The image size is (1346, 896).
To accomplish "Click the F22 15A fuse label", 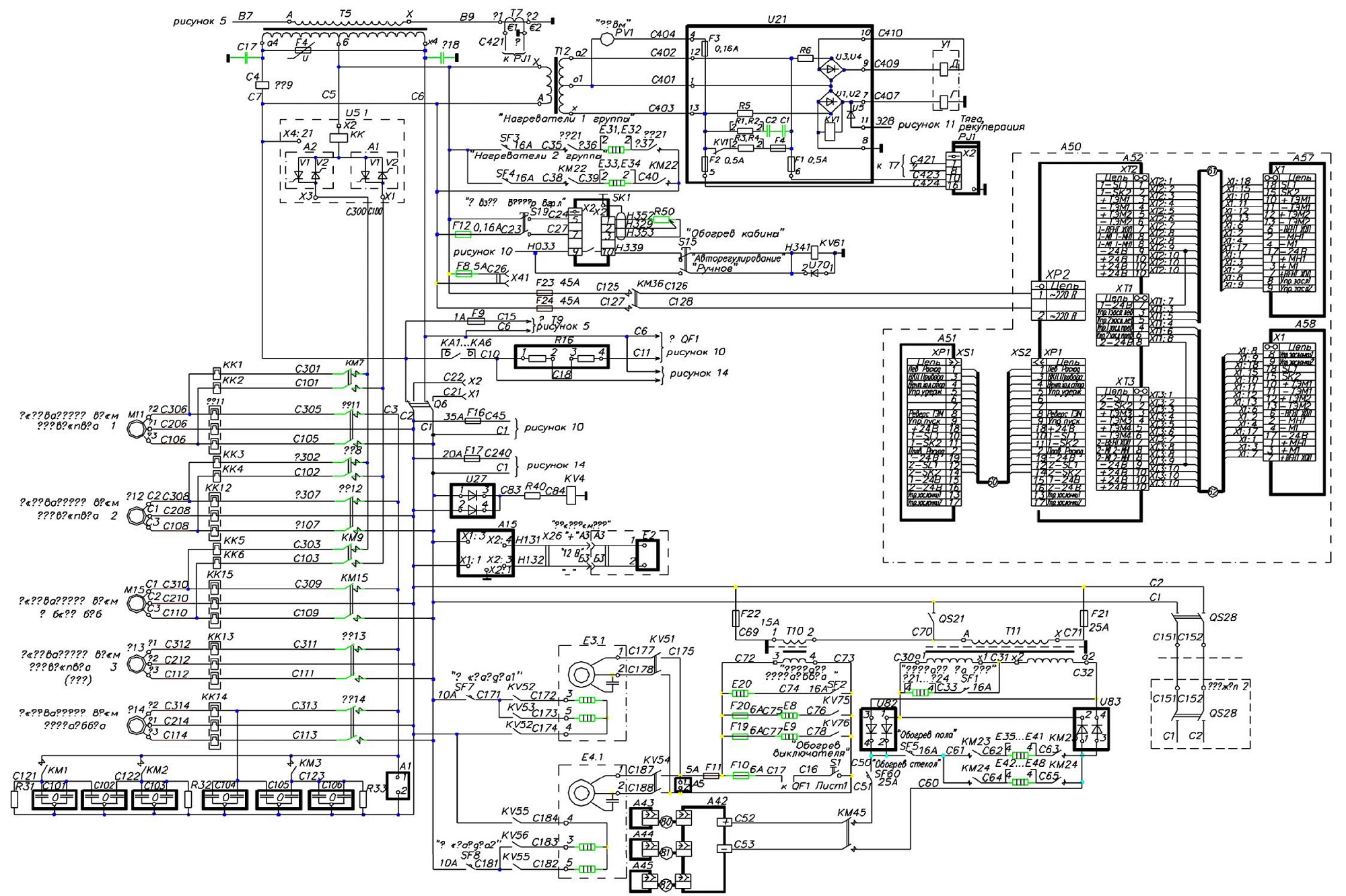I will 759,618.
